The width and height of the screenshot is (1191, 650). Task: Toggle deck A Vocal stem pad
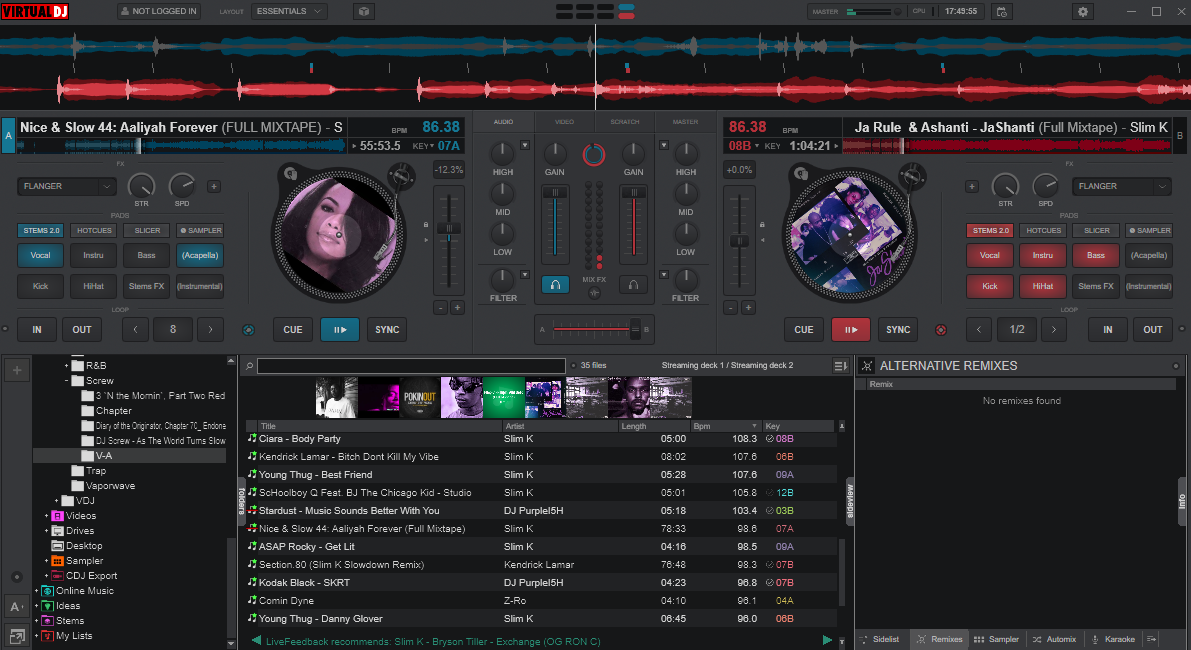(x=40, y=255)
